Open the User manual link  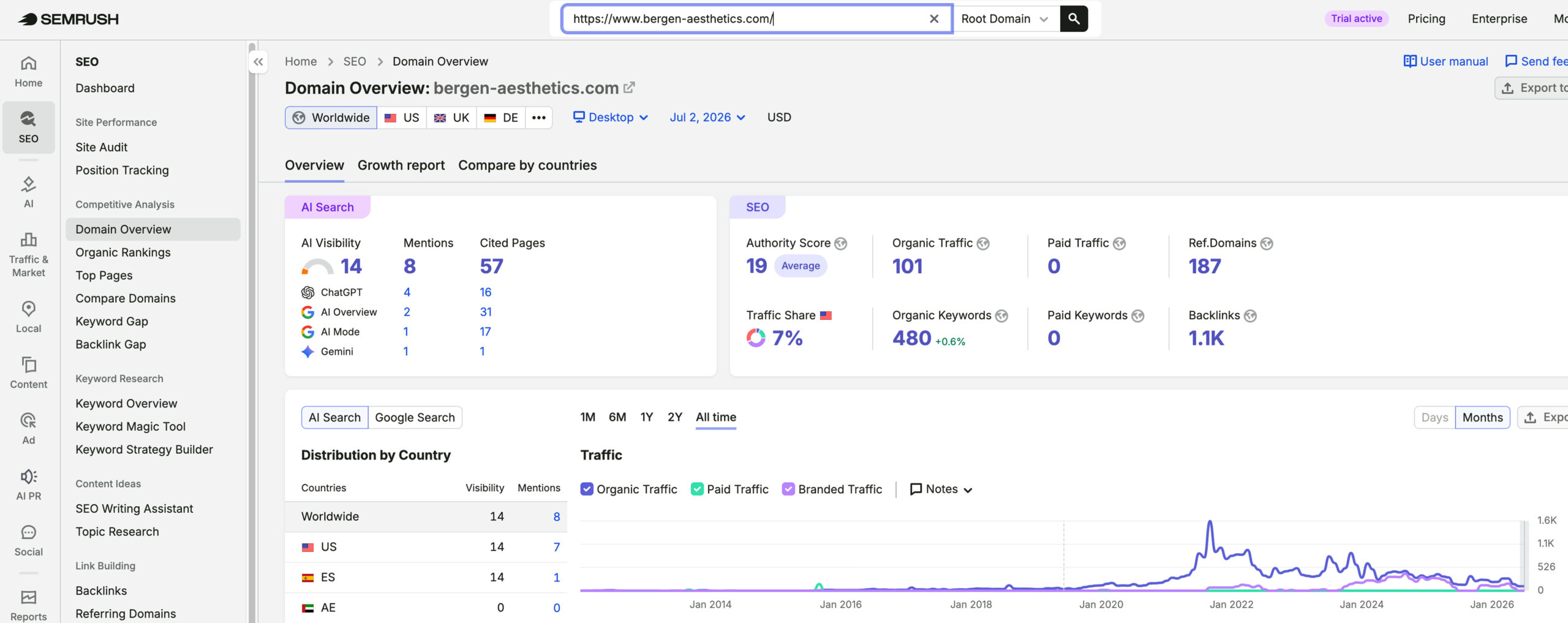[x=1445, y=61]
